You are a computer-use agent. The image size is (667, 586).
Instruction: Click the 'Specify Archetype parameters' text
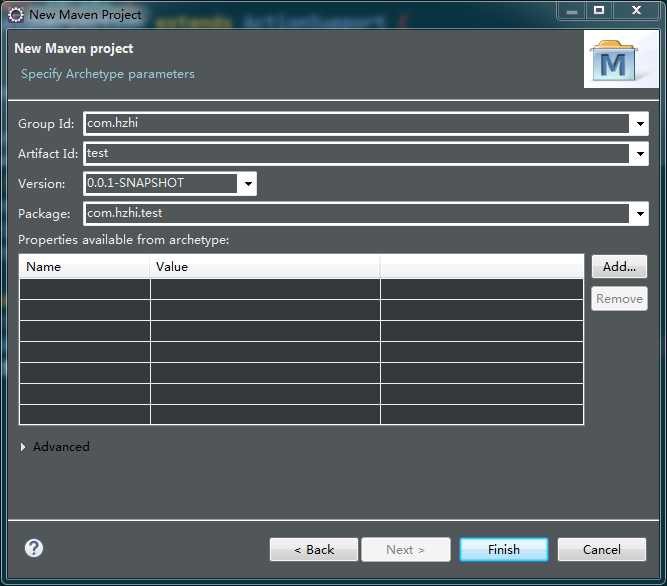click(108, 74)
